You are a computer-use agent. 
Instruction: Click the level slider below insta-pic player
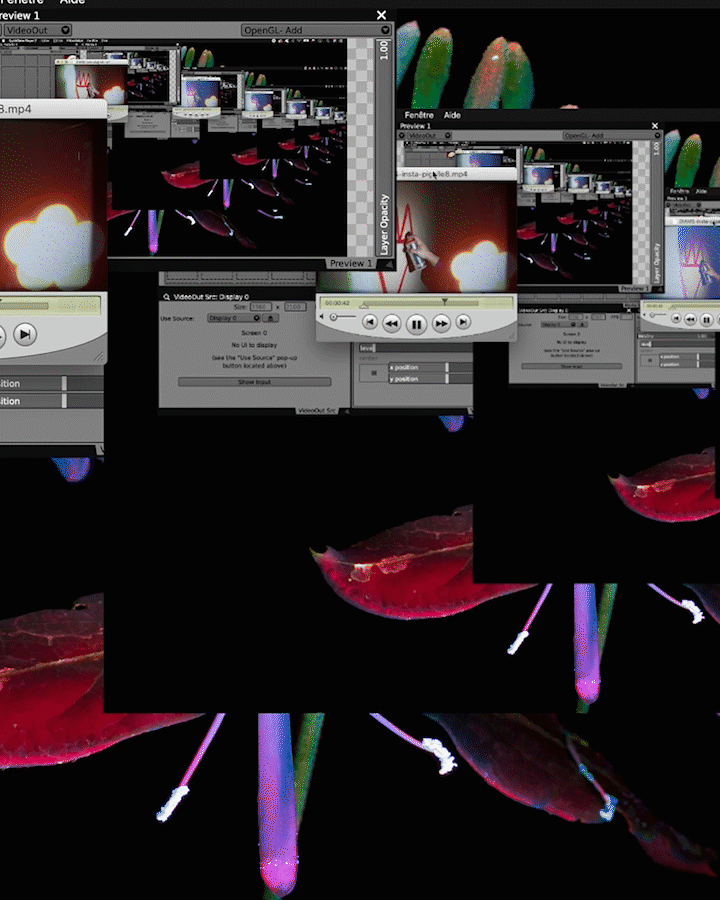pos(416,348)
